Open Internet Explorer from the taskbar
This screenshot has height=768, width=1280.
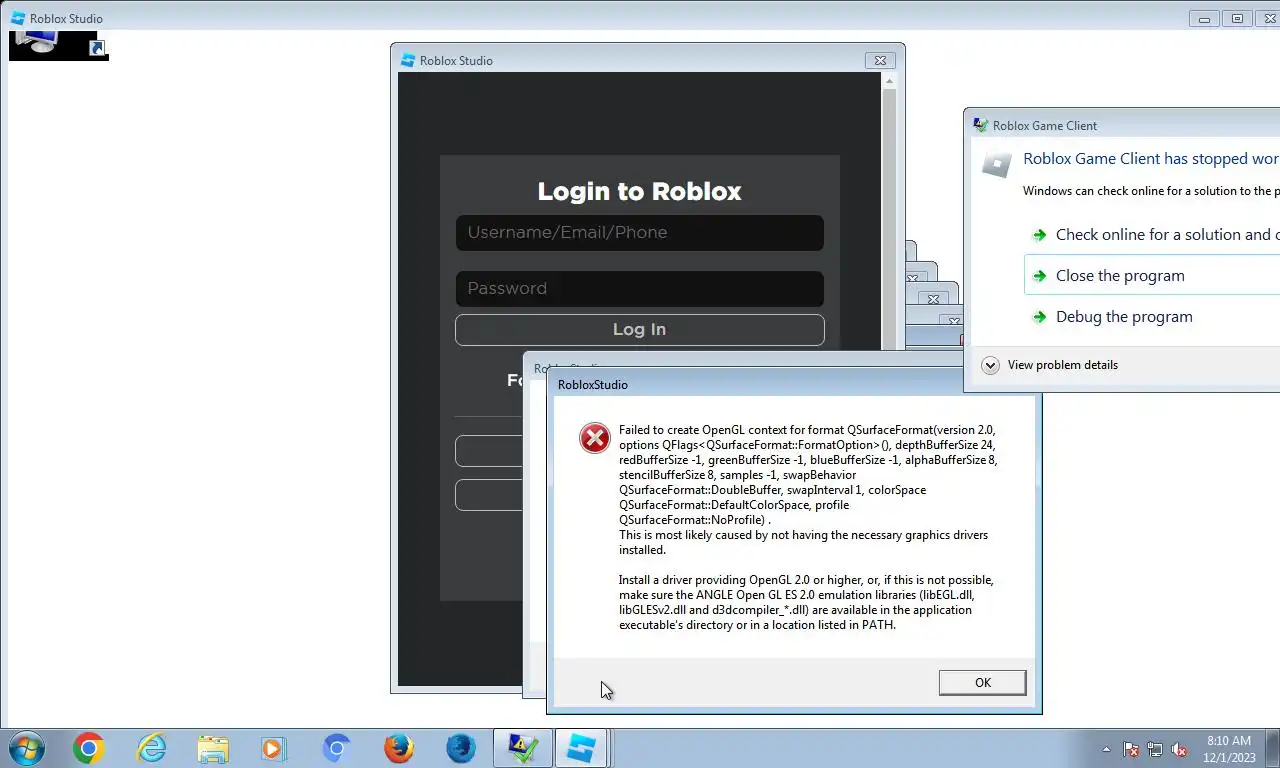(x=151, y=748)
